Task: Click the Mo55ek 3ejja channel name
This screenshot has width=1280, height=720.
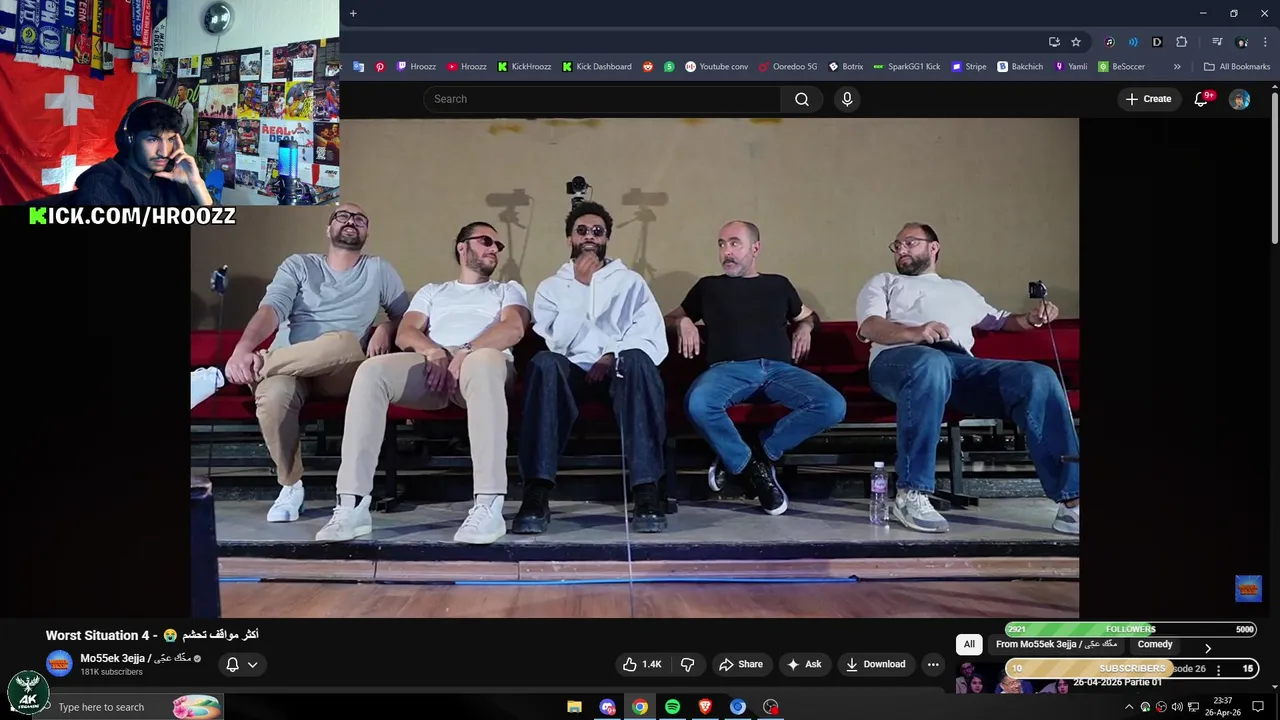Action: pyautogui.click(x=136, y=658)
